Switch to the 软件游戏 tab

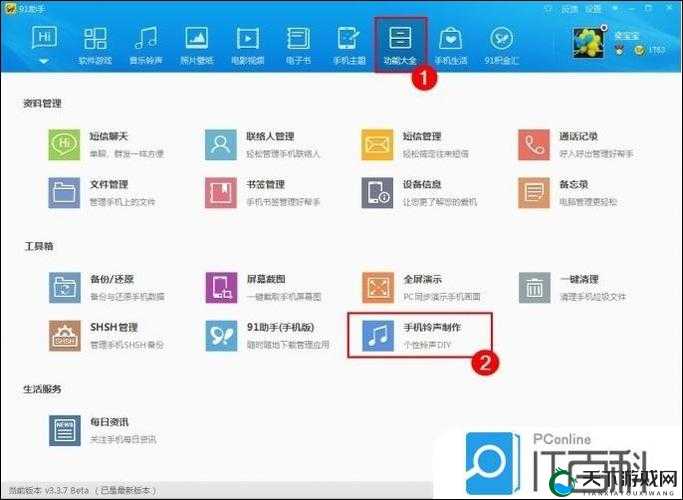95,45
